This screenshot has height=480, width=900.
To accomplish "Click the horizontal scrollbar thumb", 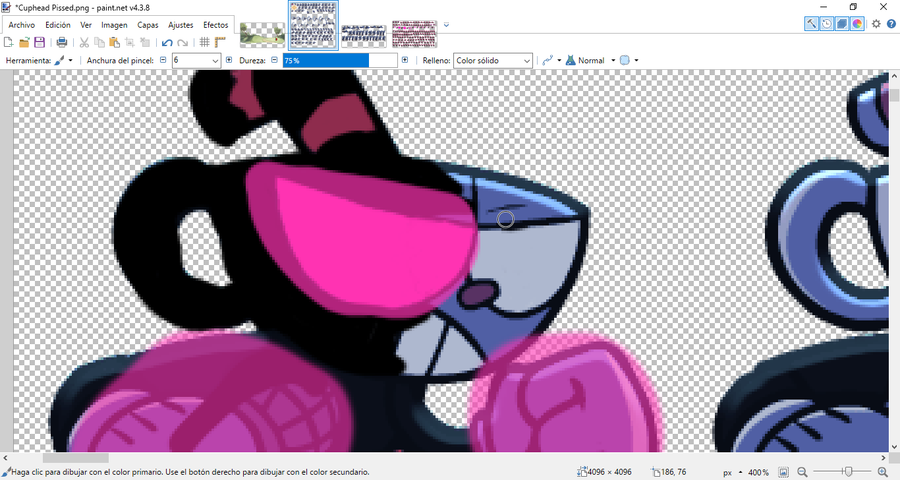I will pyautogui.click(x=75, y=458).
